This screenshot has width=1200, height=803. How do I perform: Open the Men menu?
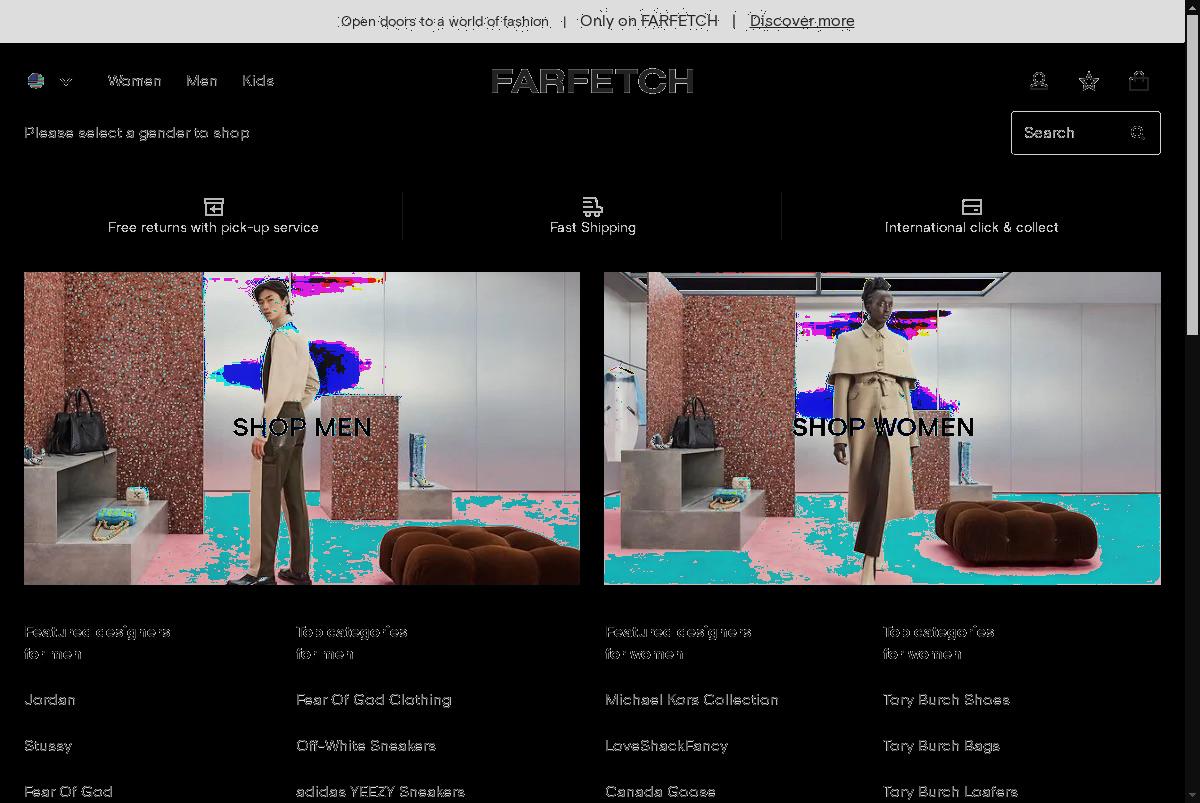[201, 81]
